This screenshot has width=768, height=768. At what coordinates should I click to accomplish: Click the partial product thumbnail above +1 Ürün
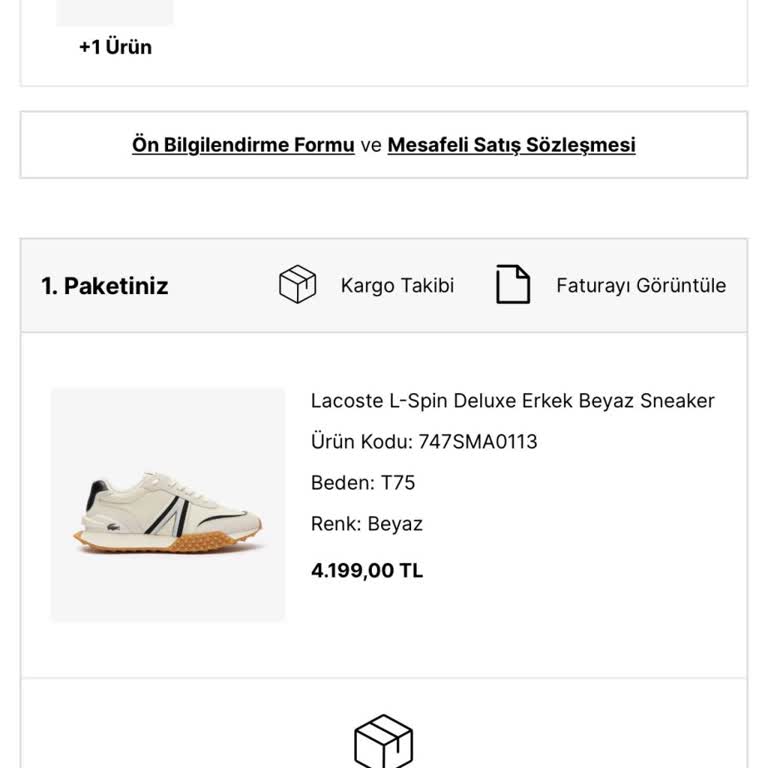(115, 12)
